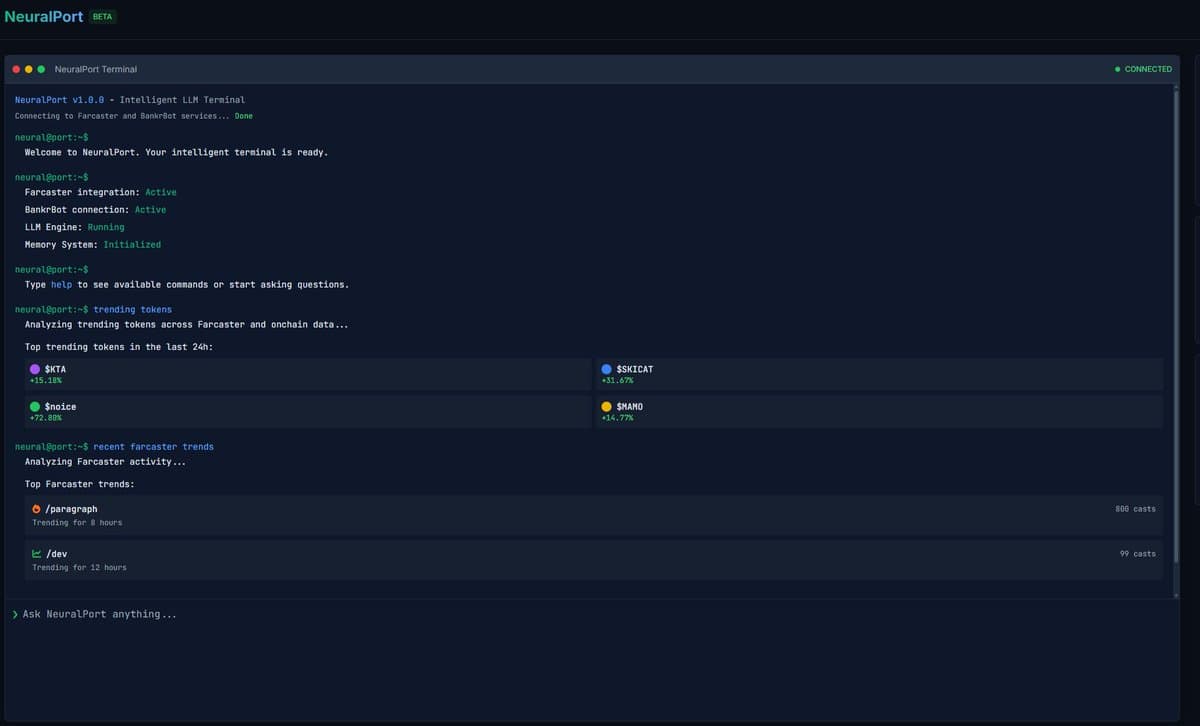Click the +14.77% change value
The width and height of the screenshot is (1200, 726).
[617, 418]
